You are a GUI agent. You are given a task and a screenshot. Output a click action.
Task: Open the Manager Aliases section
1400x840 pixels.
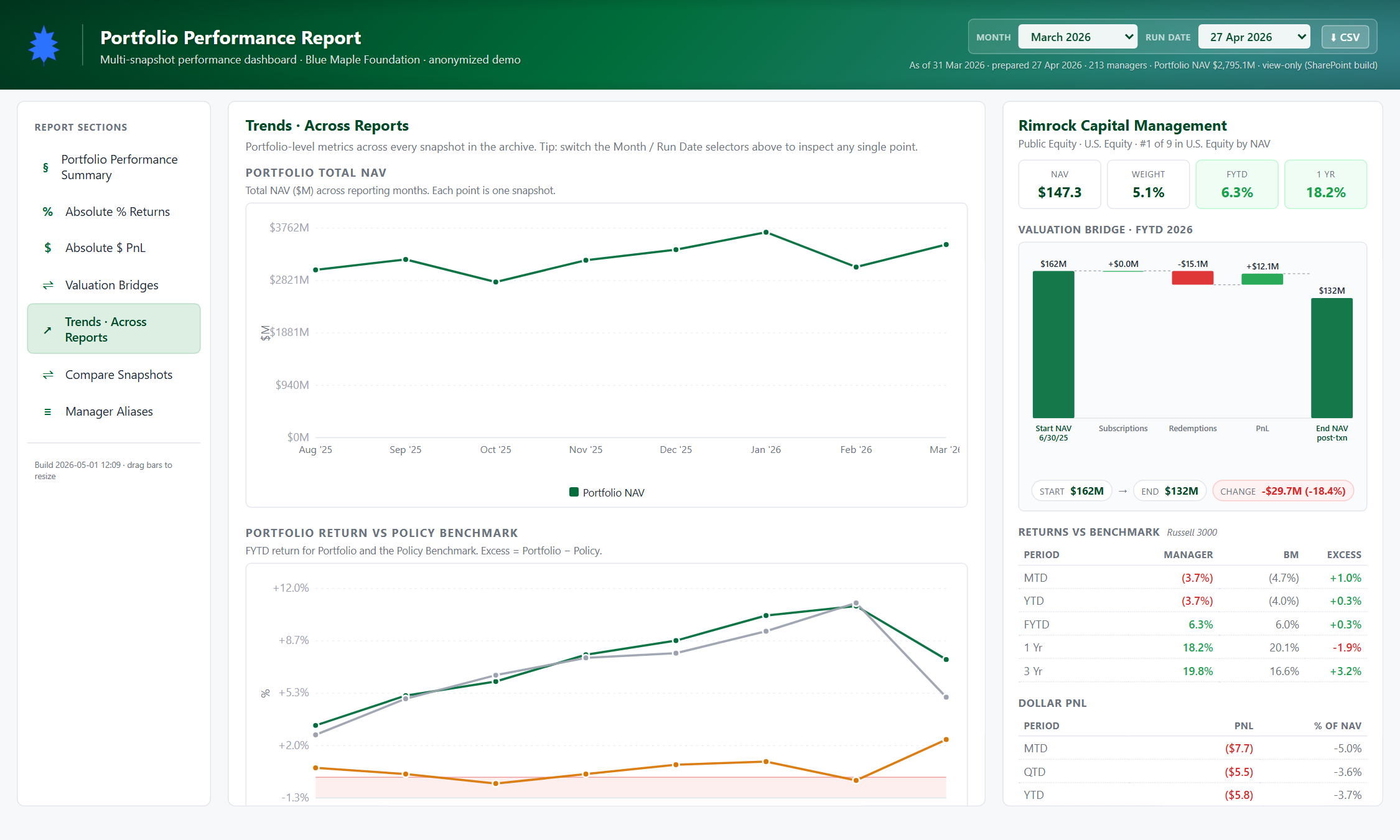(x=114, y=411)
